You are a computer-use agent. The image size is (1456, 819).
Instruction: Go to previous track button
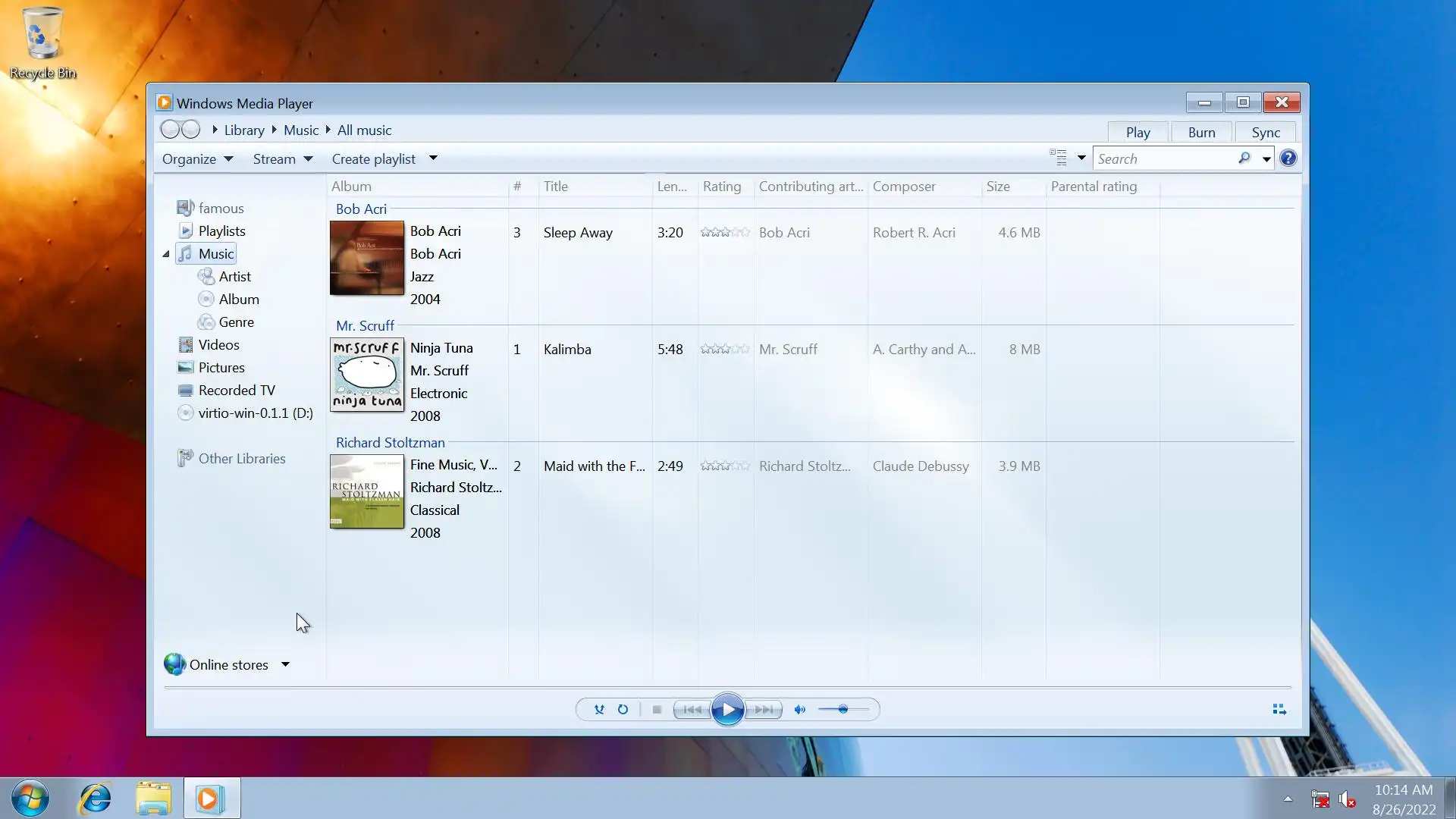tap(692, 710)
